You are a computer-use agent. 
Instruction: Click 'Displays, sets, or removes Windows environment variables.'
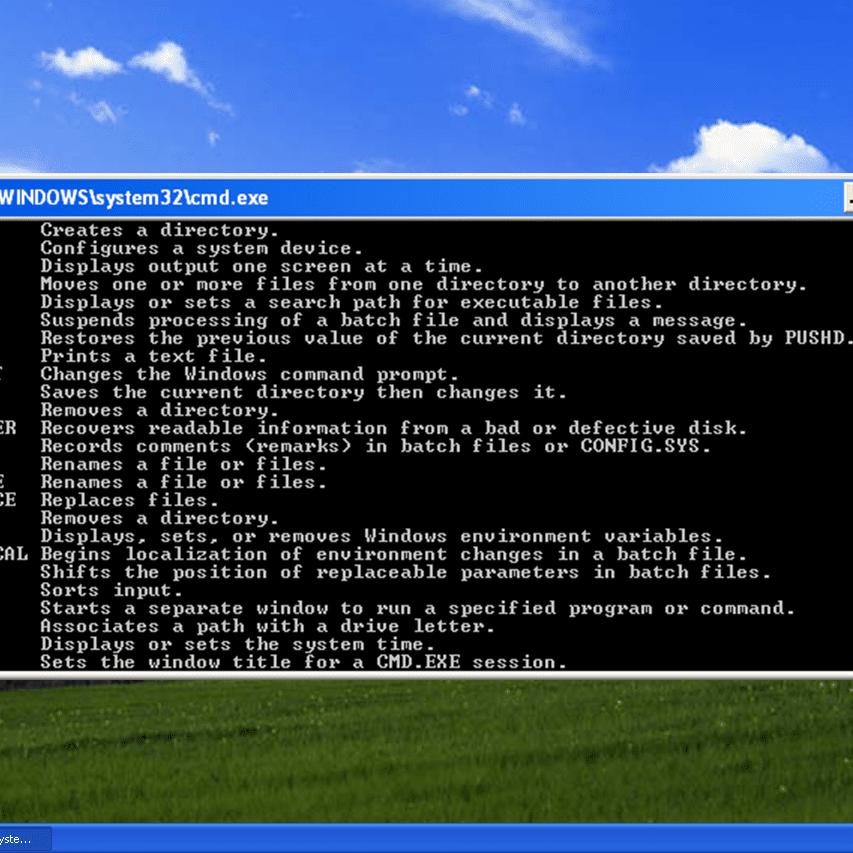[381, 536]
